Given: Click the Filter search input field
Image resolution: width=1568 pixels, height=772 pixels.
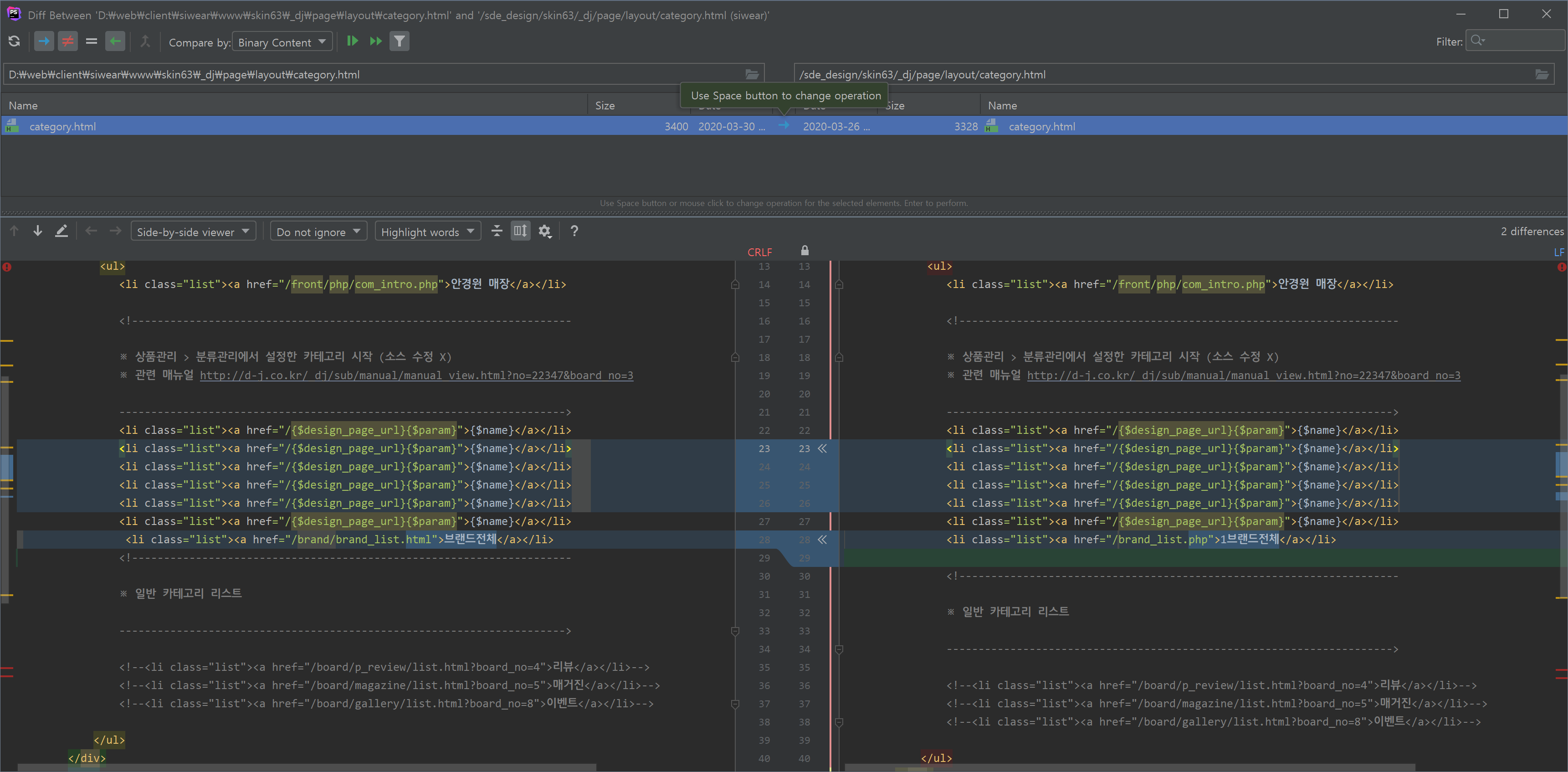Looking at the screenshot, I should click(x=1522, y=41).
